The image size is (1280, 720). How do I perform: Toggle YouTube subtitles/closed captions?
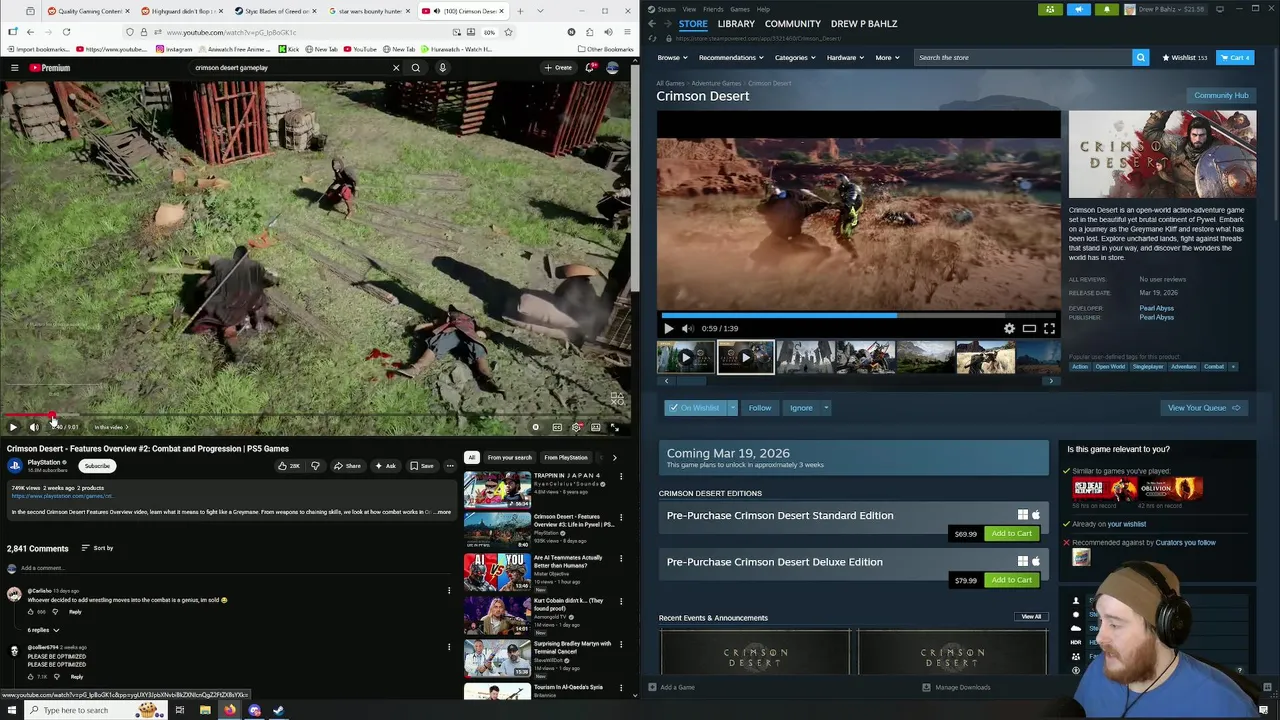coord(557,428)
